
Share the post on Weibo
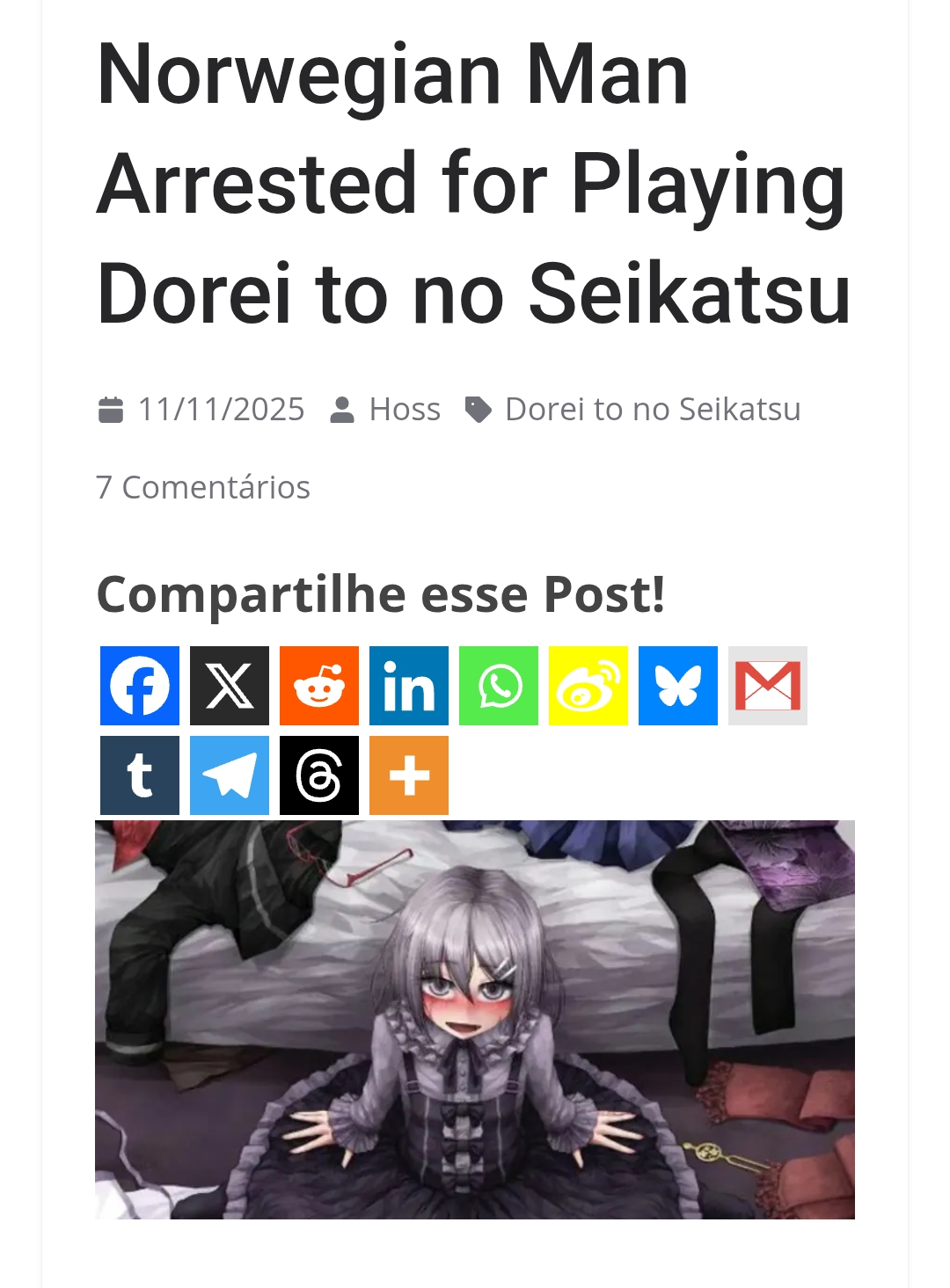[588, 686]
